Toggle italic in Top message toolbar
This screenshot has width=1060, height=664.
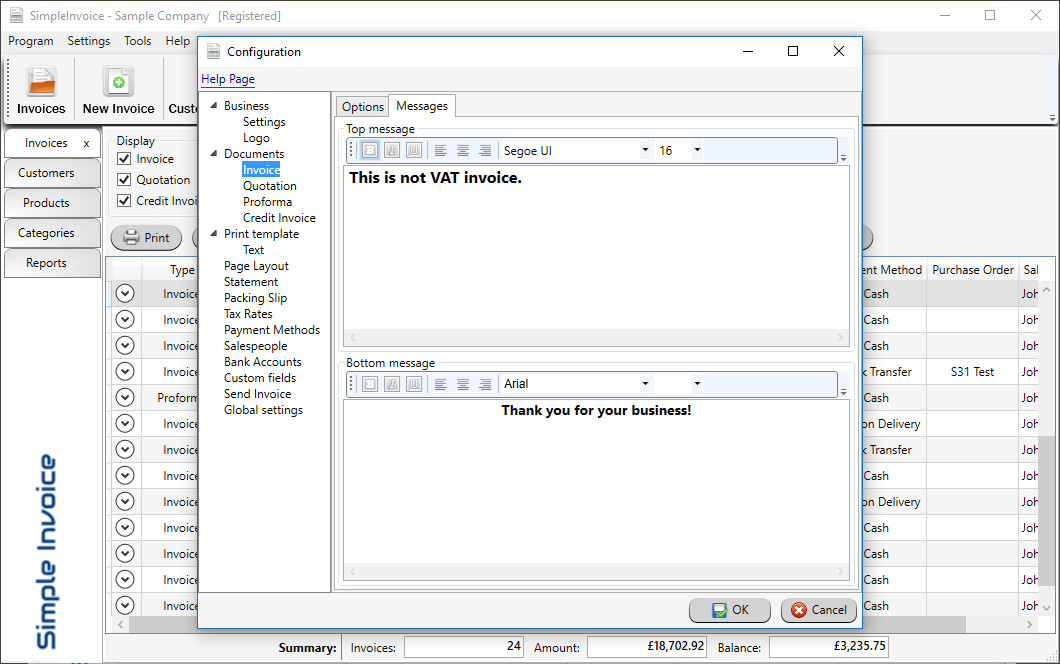[391, 151]
